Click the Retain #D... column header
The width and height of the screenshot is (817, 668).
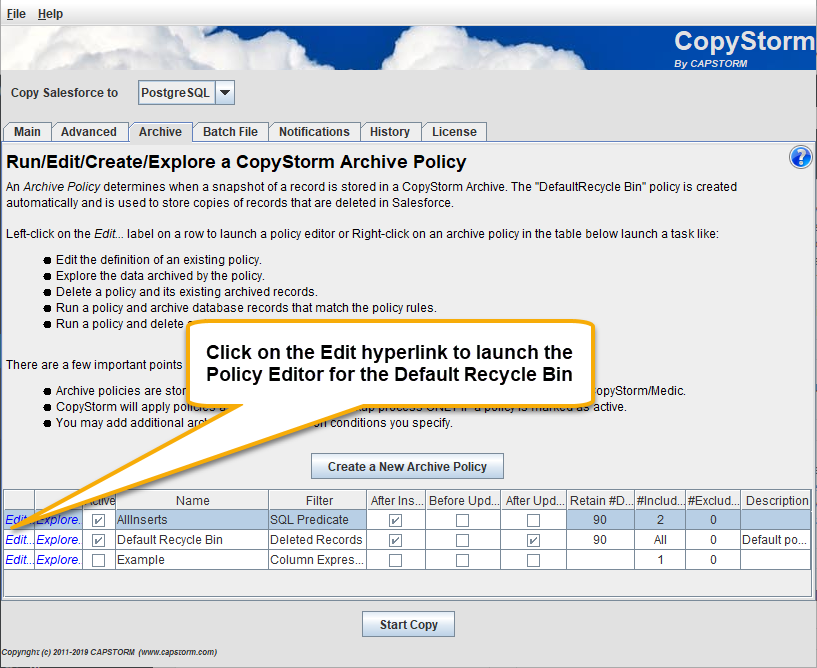click(x=600, y=500)
